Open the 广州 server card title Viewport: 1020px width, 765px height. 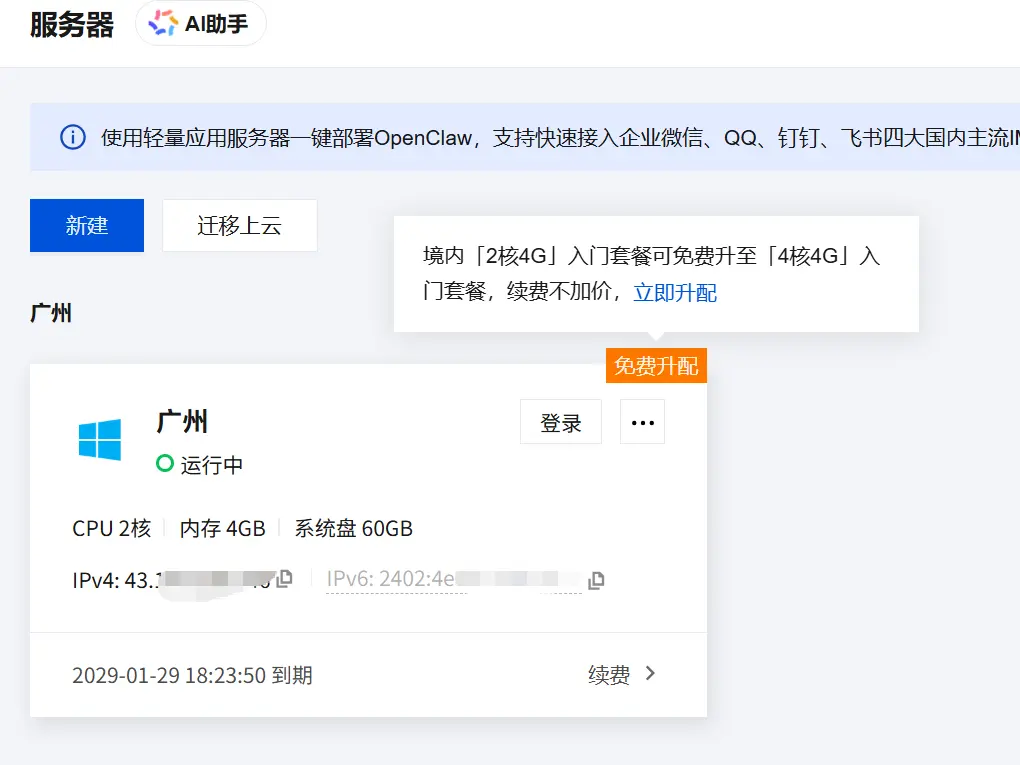[x=182, y=422]
